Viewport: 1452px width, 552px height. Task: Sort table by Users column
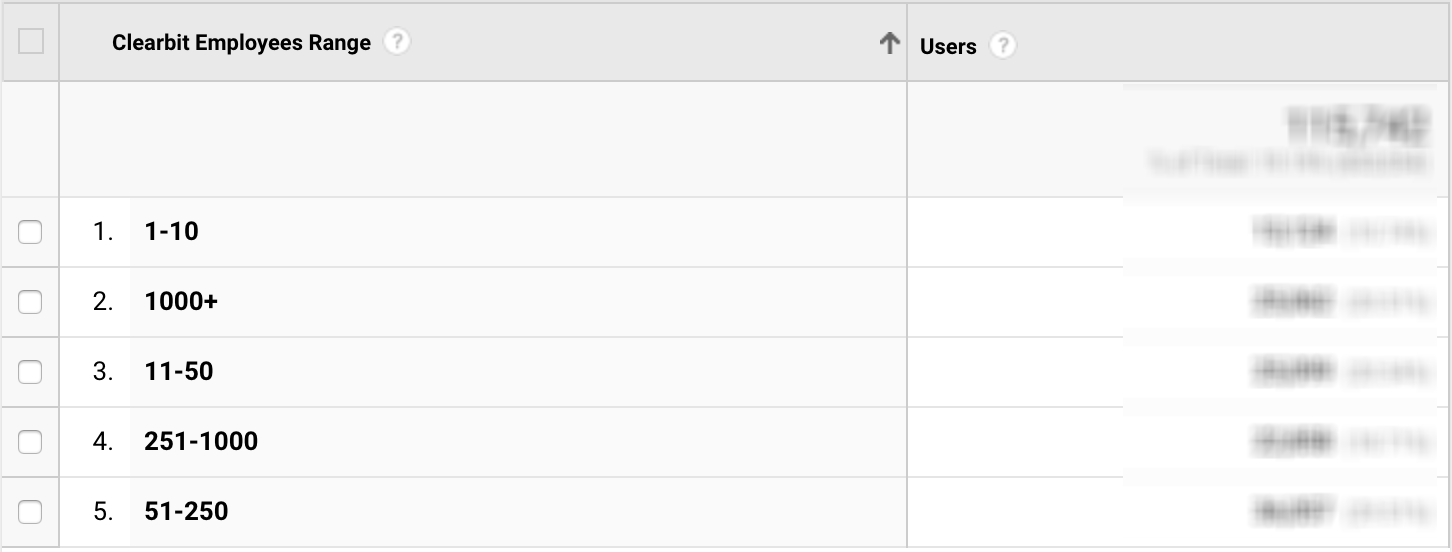click(948, 46)
